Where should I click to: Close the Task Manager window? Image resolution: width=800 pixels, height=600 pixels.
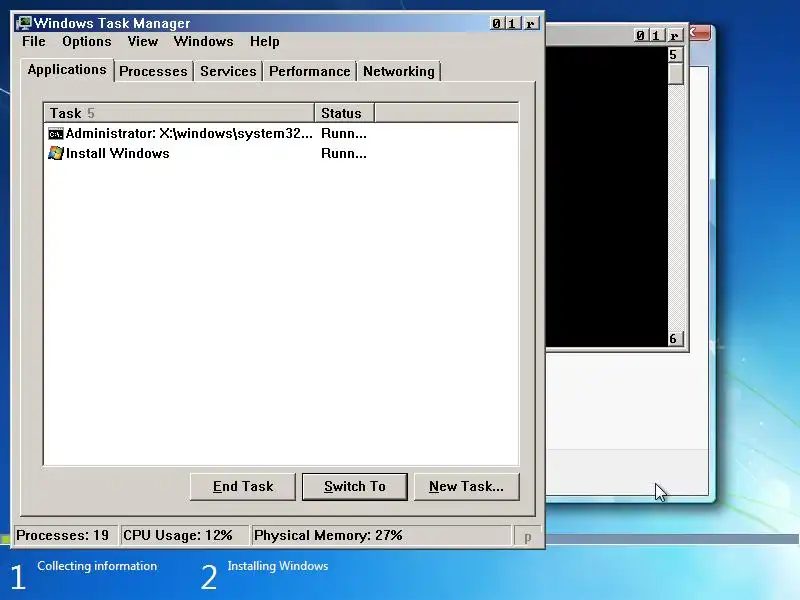tap(531, 23)
